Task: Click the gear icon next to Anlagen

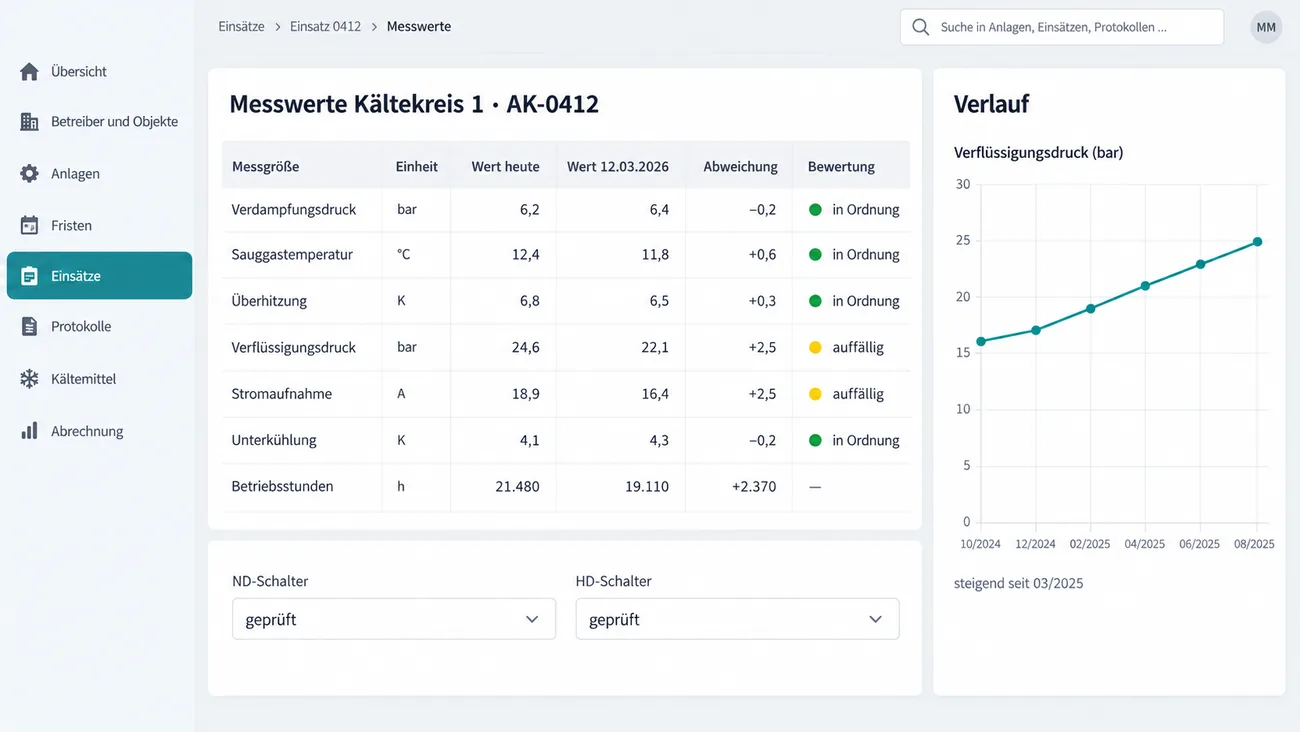Action: [30, 174]
